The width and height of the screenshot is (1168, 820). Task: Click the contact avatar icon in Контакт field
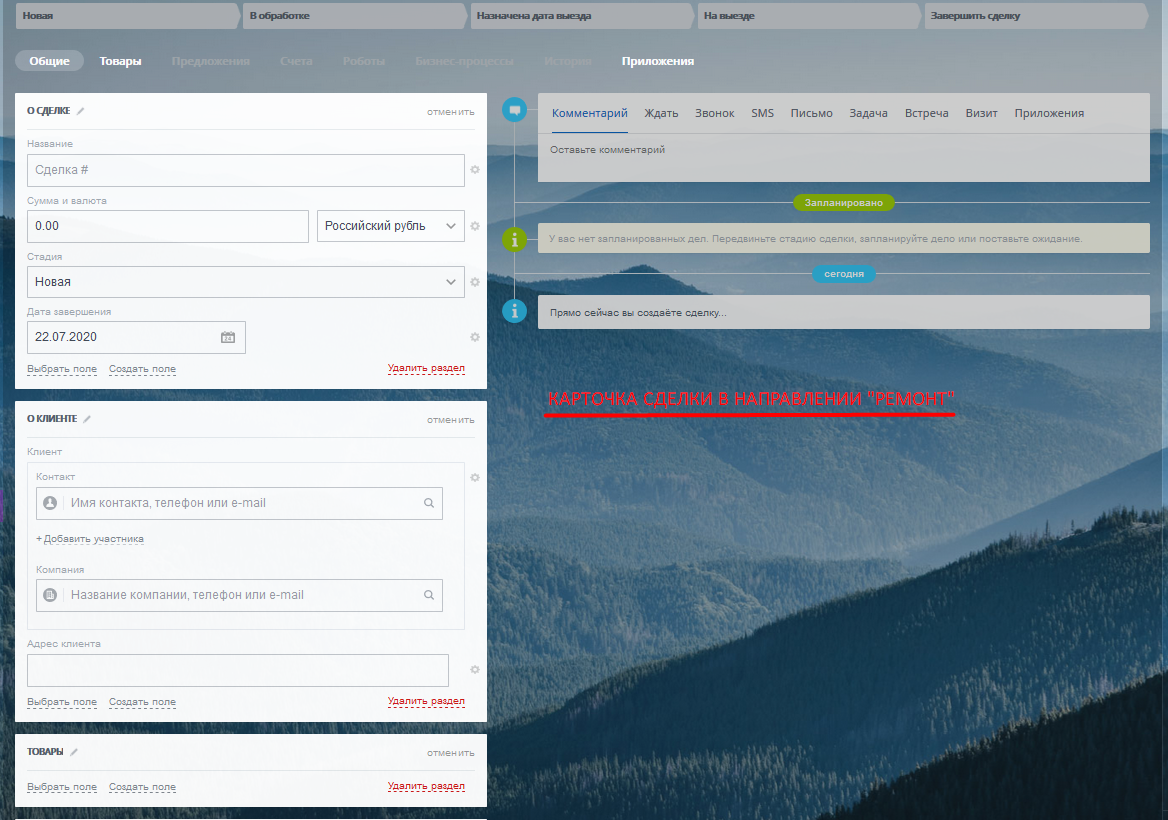tap(49, 503)
